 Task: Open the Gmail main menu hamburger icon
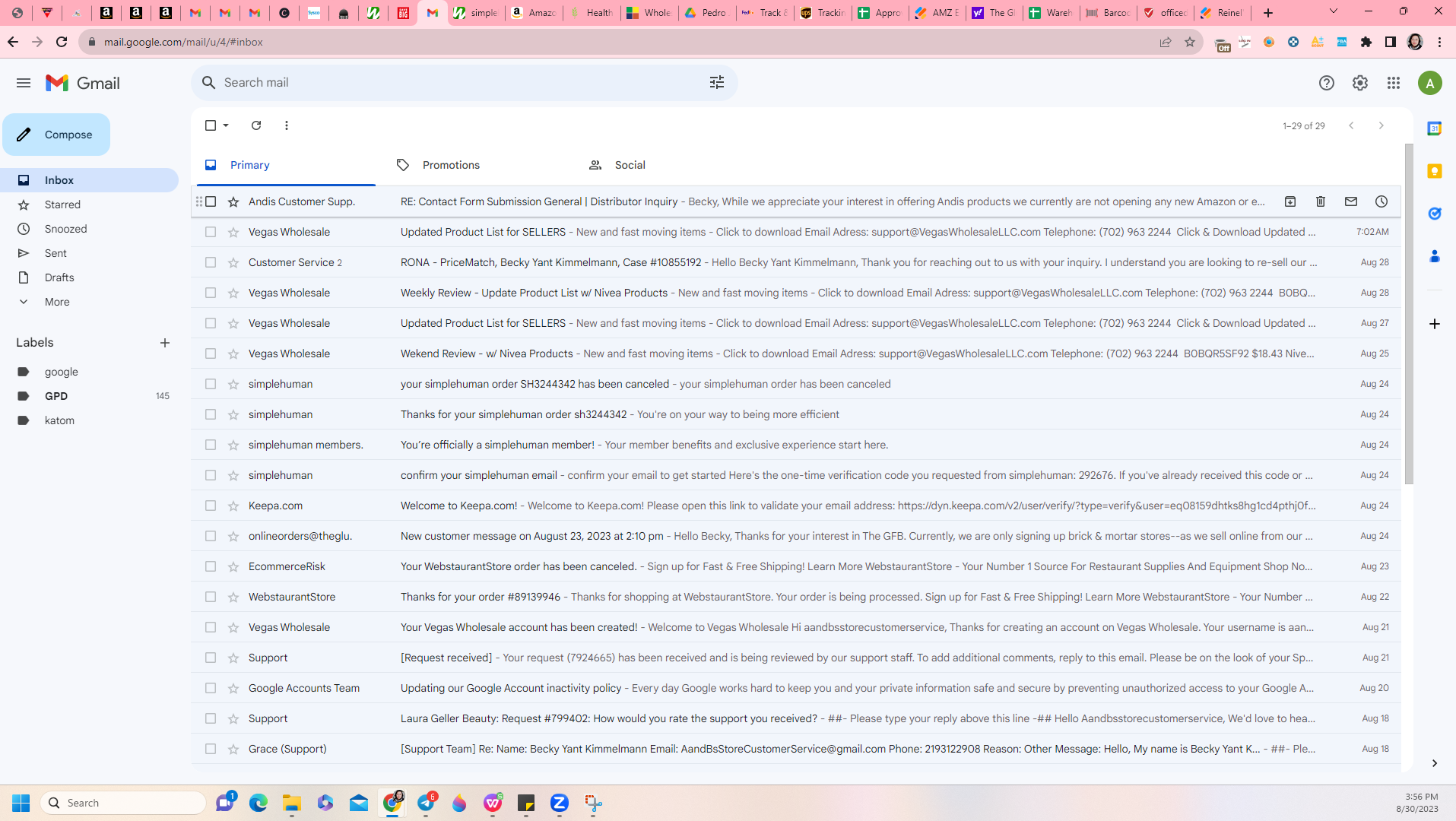click(x=24, y=83)
